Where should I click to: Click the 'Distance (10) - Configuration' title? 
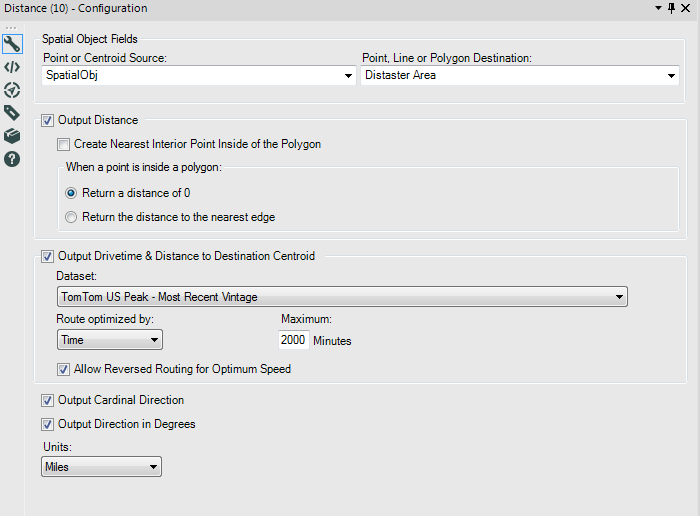click(x=75, y=8)
